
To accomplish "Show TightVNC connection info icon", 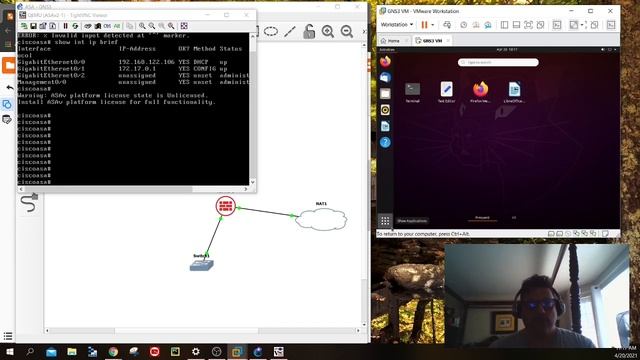I will [53, 26].
